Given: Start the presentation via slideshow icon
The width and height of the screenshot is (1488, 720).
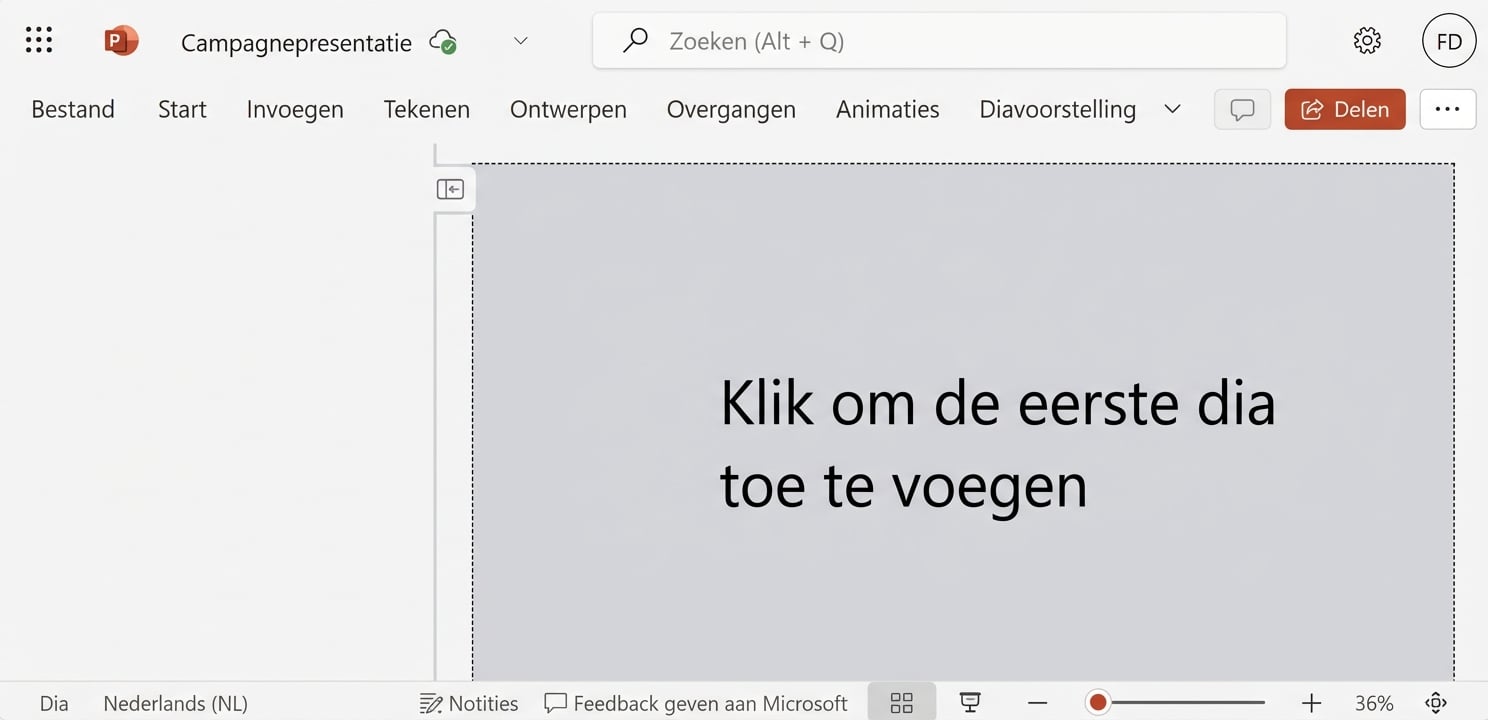Looking at the screenshot, I should click(969, 702).
